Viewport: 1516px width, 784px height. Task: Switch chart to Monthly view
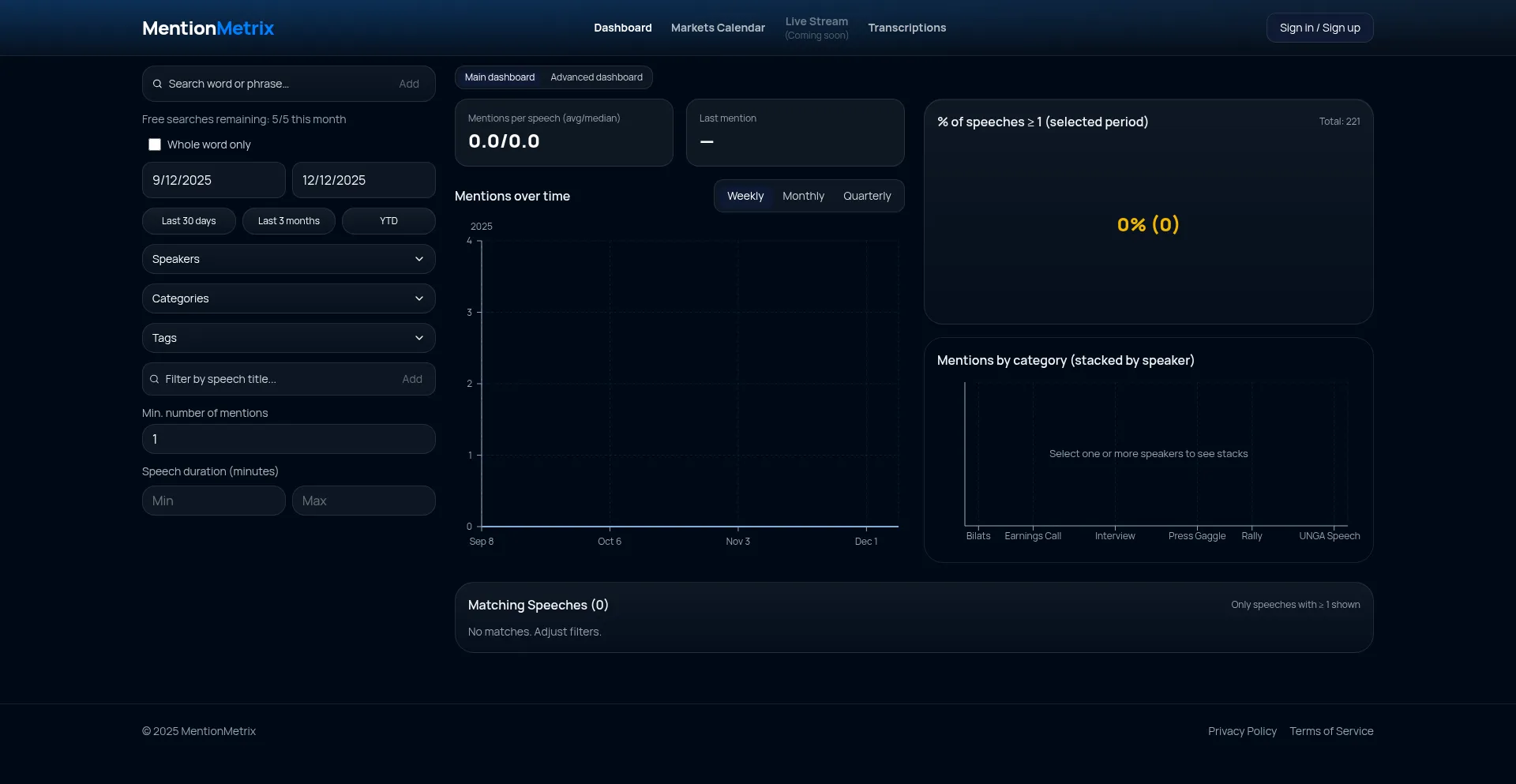[803, 196]
